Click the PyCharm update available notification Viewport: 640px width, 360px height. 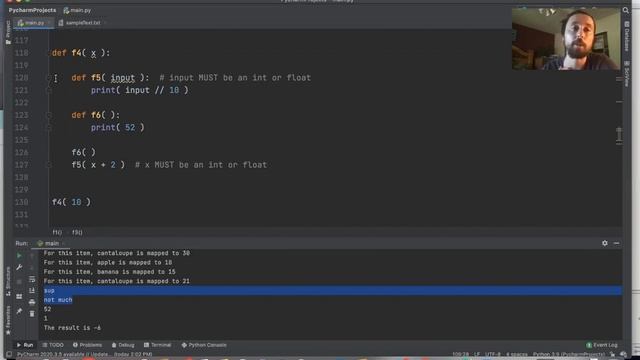pos(84,354)
